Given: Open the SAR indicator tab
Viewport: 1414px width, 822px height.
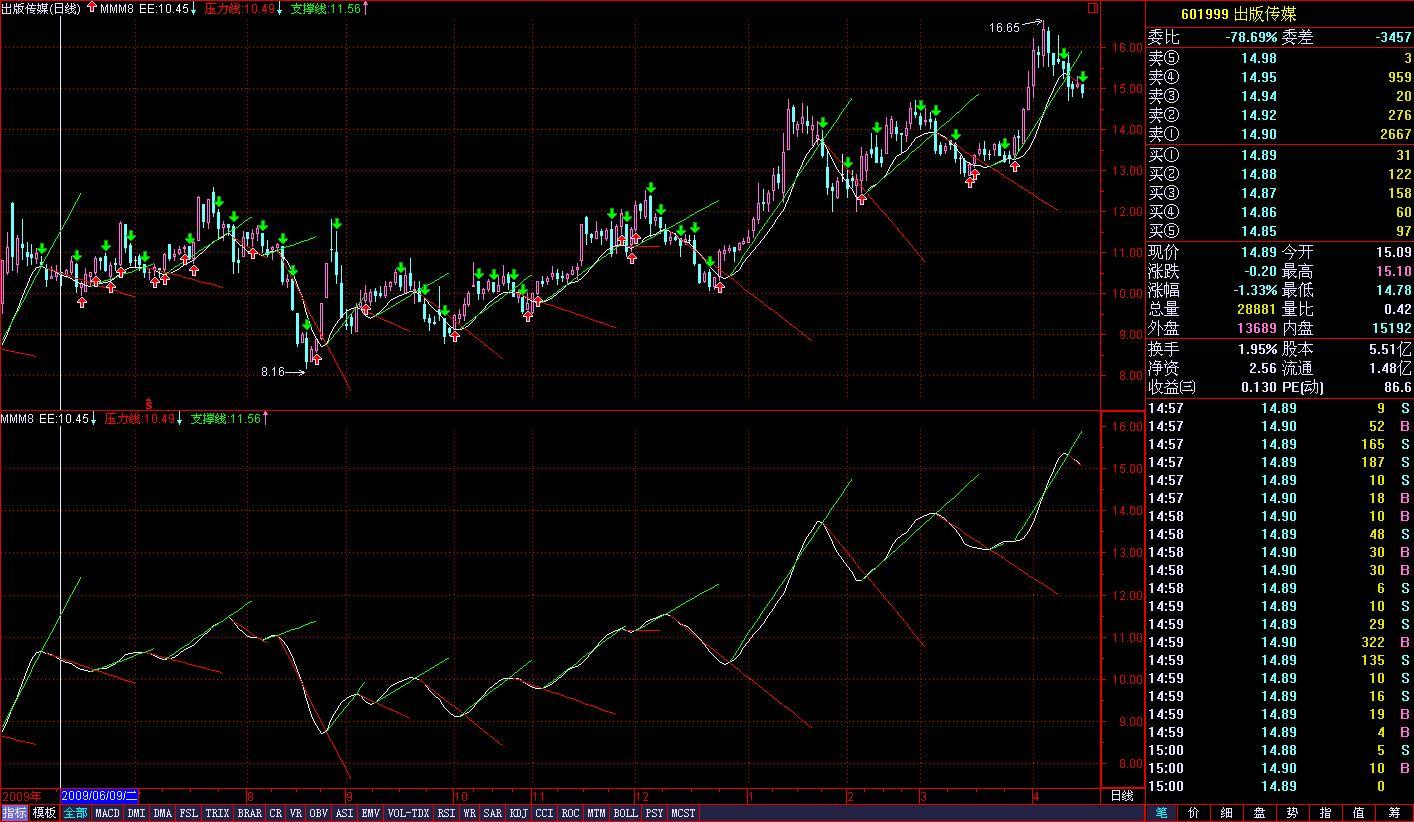Looking at the screenshot, I should pos(493,814).
